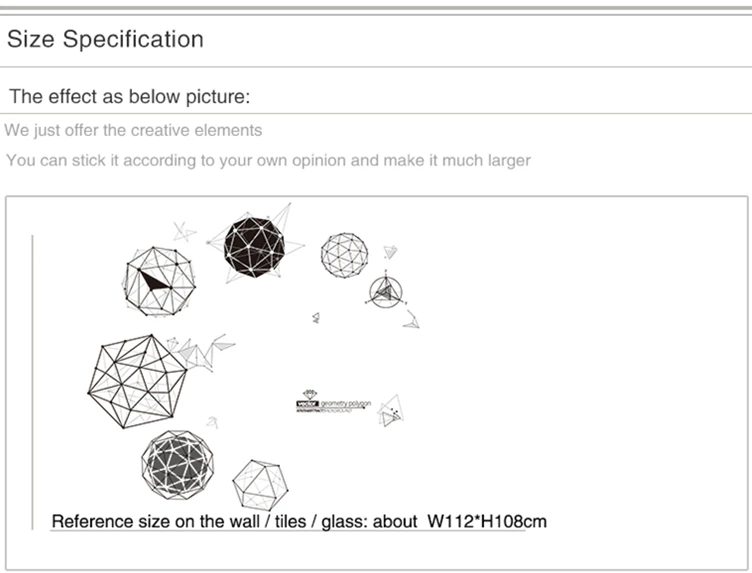The height and width of the screenshot is (573, 752).
Task: Click the tiny triangle in the center area
Action: tap(316, 317)
